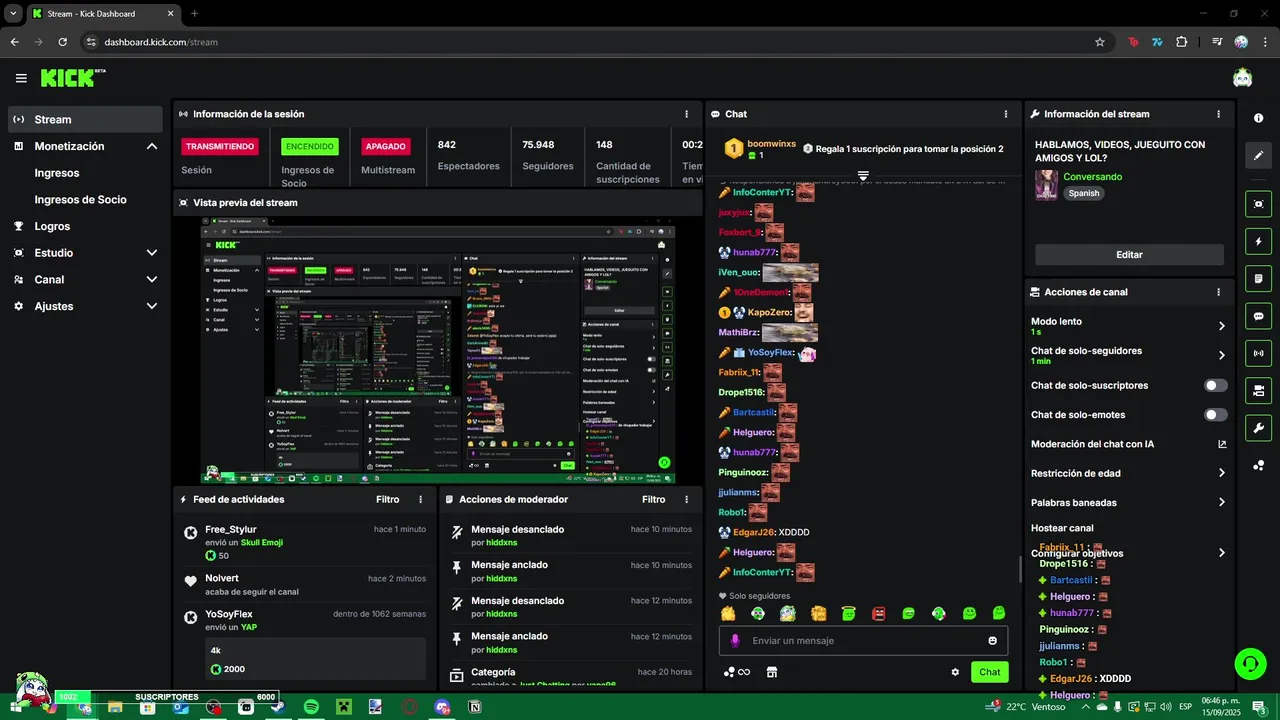Open external link for Moderación del chat con IA

point(1222,444)
